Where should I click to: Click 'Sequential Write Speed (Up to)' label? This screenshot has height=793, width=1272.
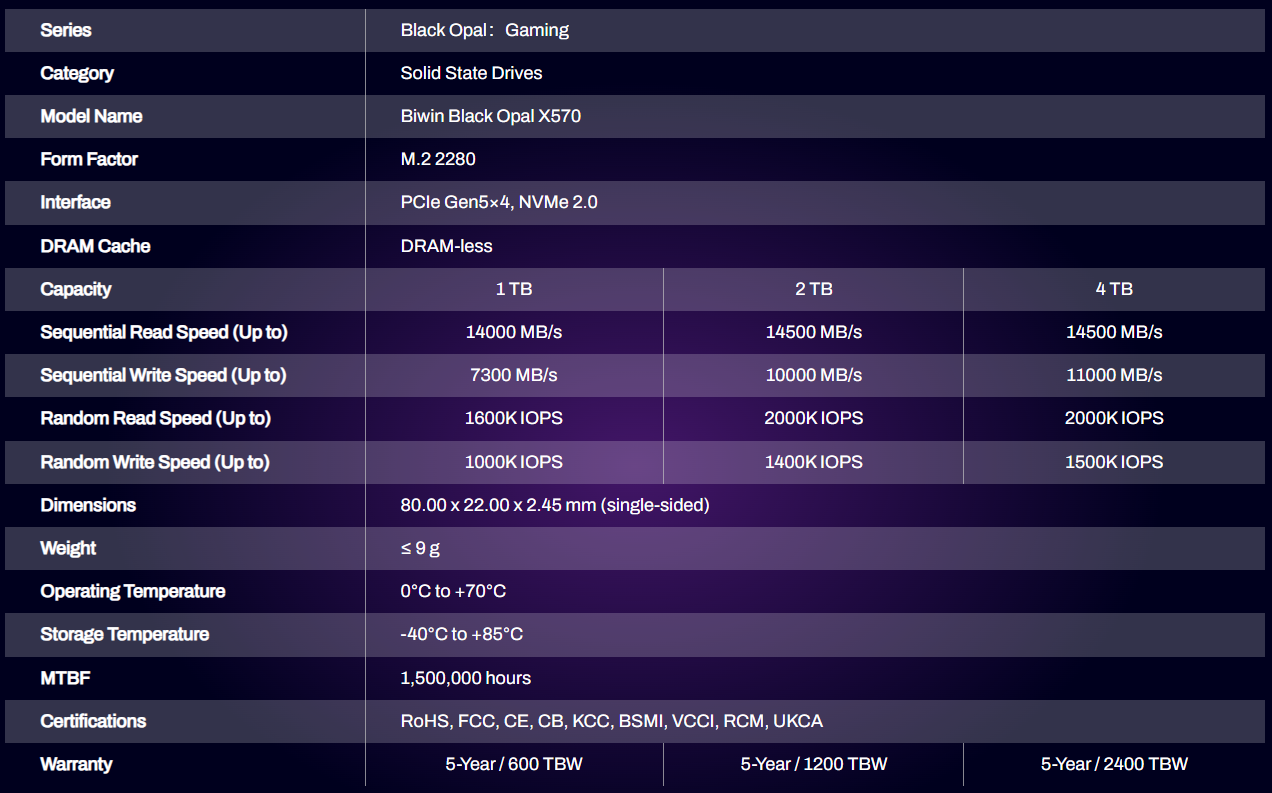click(x=163, y=375)
